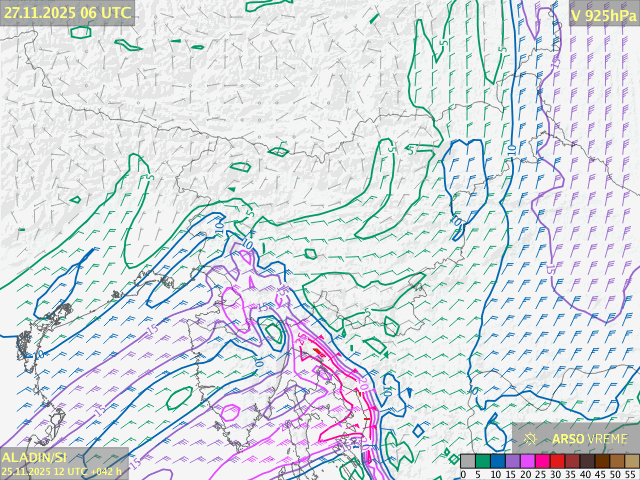Select the pink 25 legend swatch
Image resolution: width=640 pixels, height=480 pixels.
tap(541, 460)
